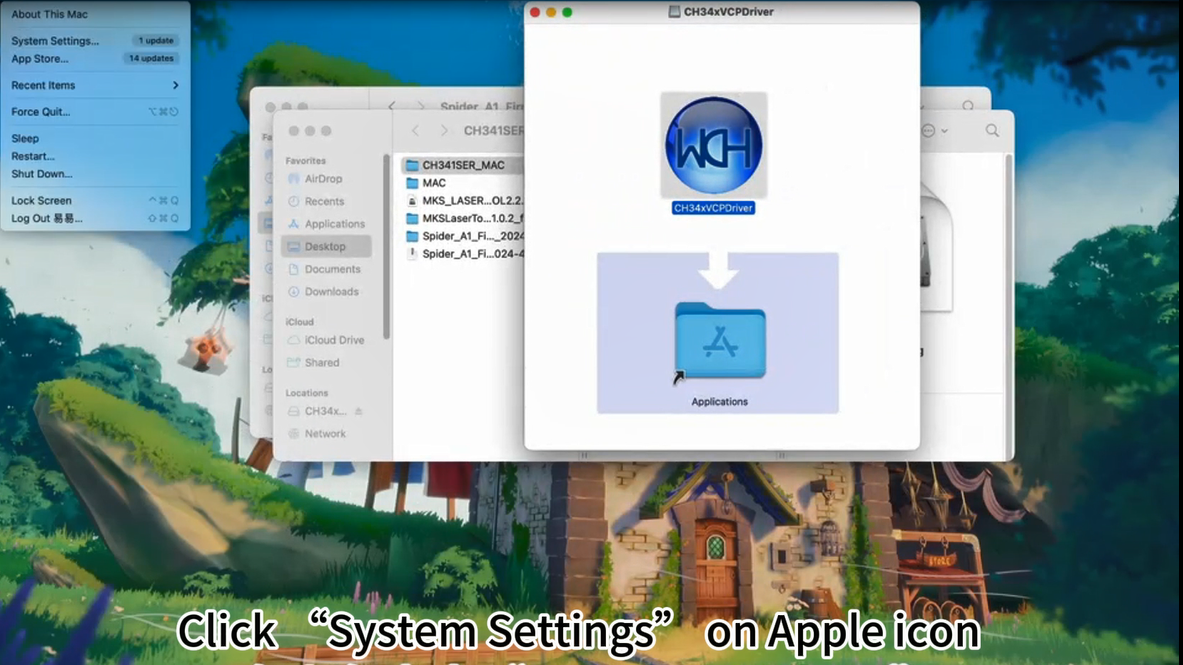Open About This Mac

click(x=49, y=14)
